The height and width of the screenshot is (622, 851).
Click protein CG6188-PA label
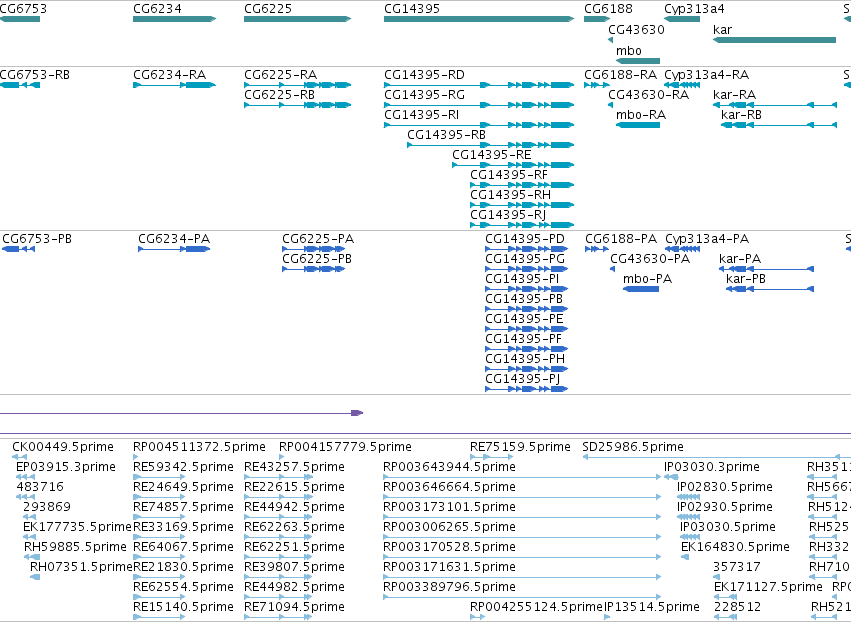(x=621, y=239)
